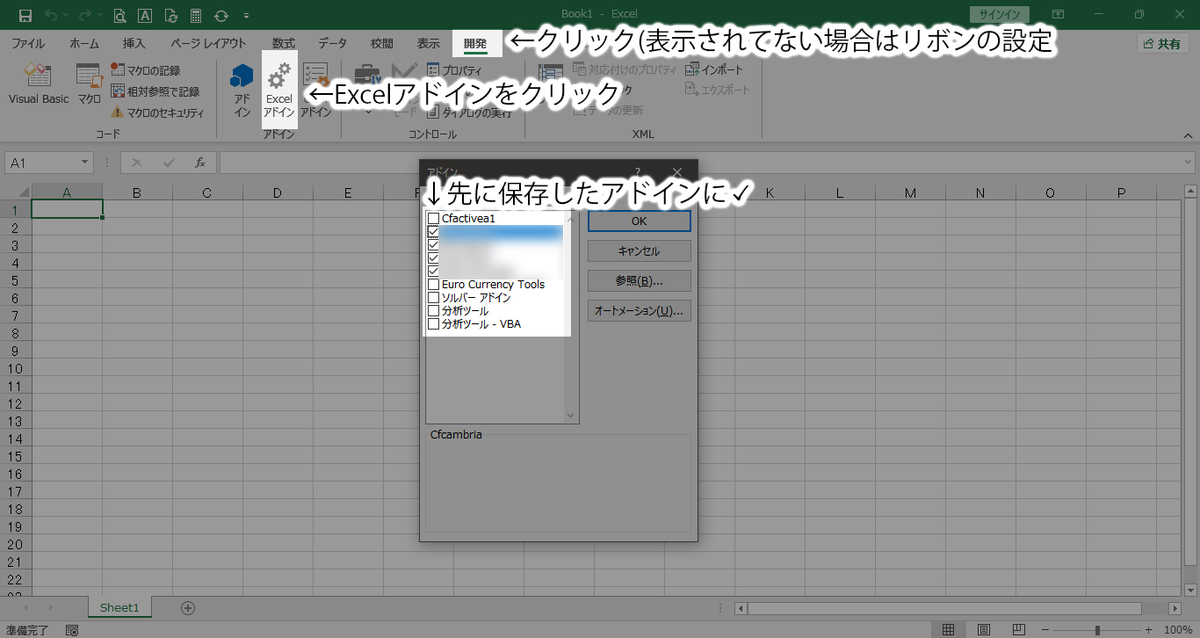Switch to the 表示 ribbon tab
1200x638 pixels.
coord(428,43)
